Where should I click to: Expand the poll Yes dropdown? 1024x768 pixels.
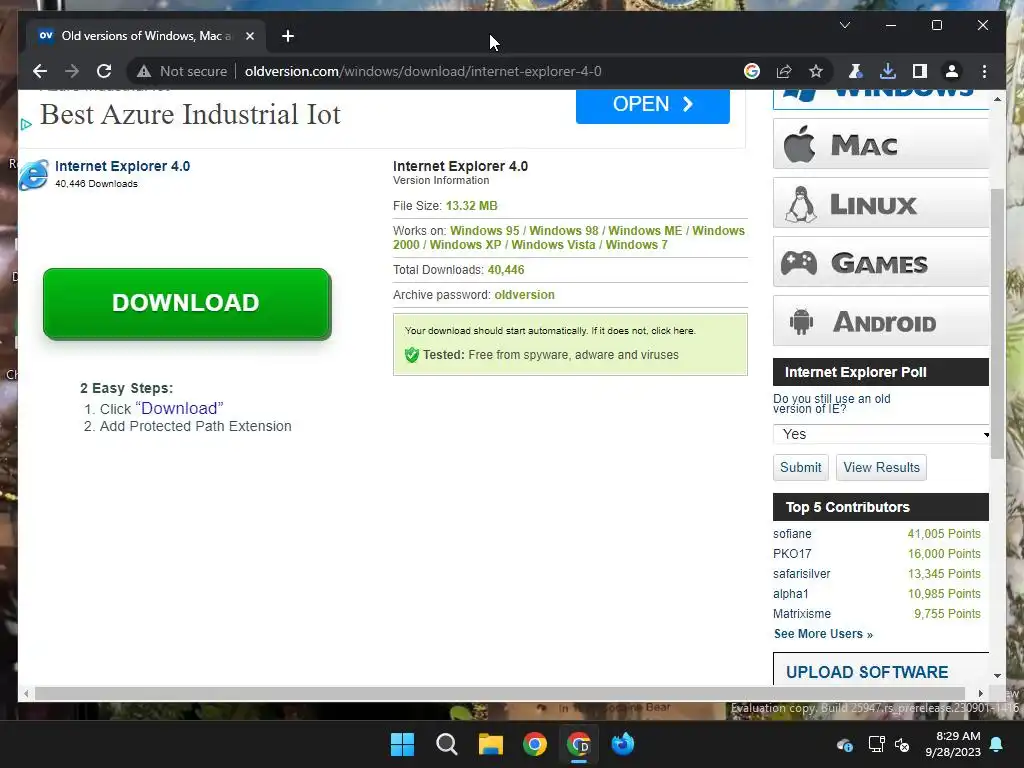tap(881, 434)
